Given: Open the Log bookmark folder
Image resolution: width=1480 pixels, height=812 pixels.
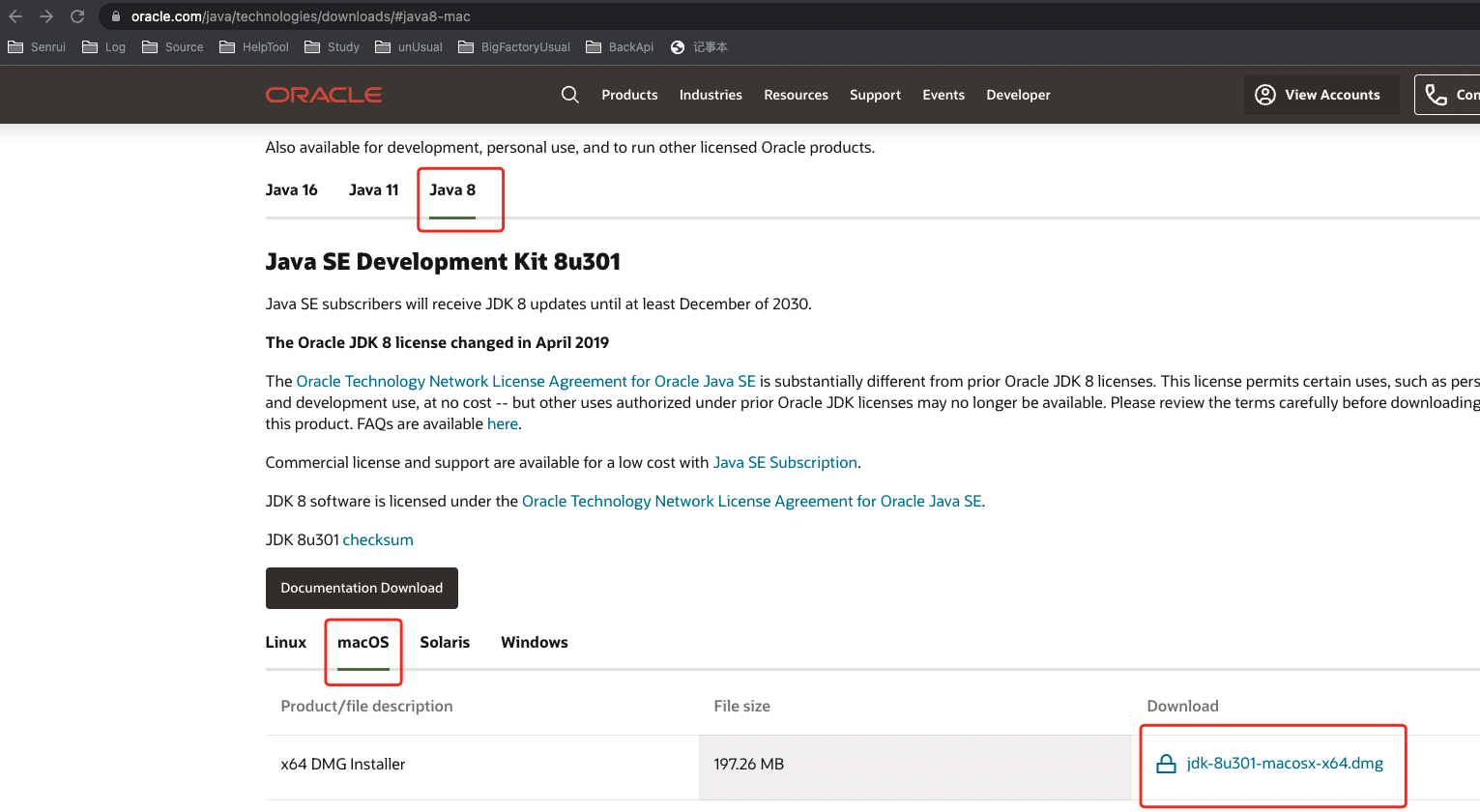Looking at the screenshot, I should coord(103,47).
